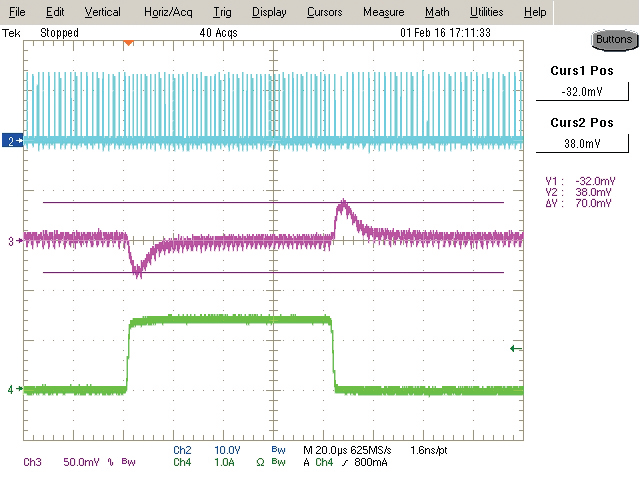The image size is (640, 480).
Task: Open the Trig menu
Action: [x=221, y=12]
